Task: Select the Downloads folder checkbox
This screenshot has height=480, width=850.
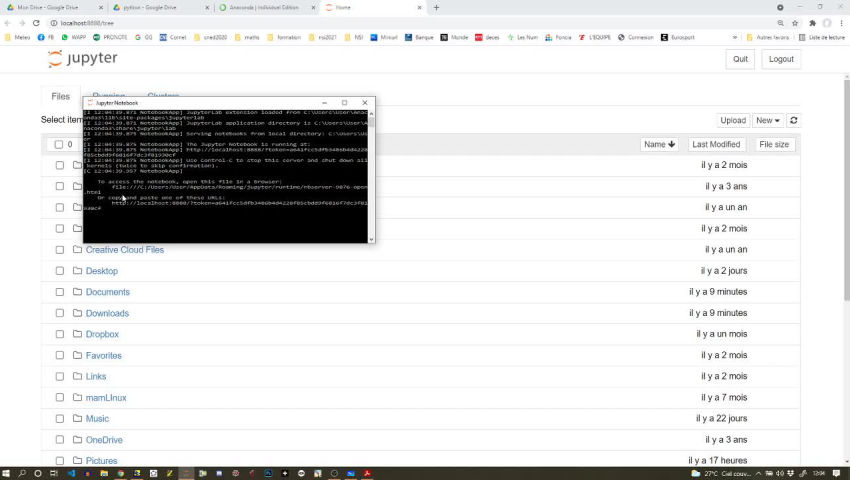Action: (x=59, y=313)
